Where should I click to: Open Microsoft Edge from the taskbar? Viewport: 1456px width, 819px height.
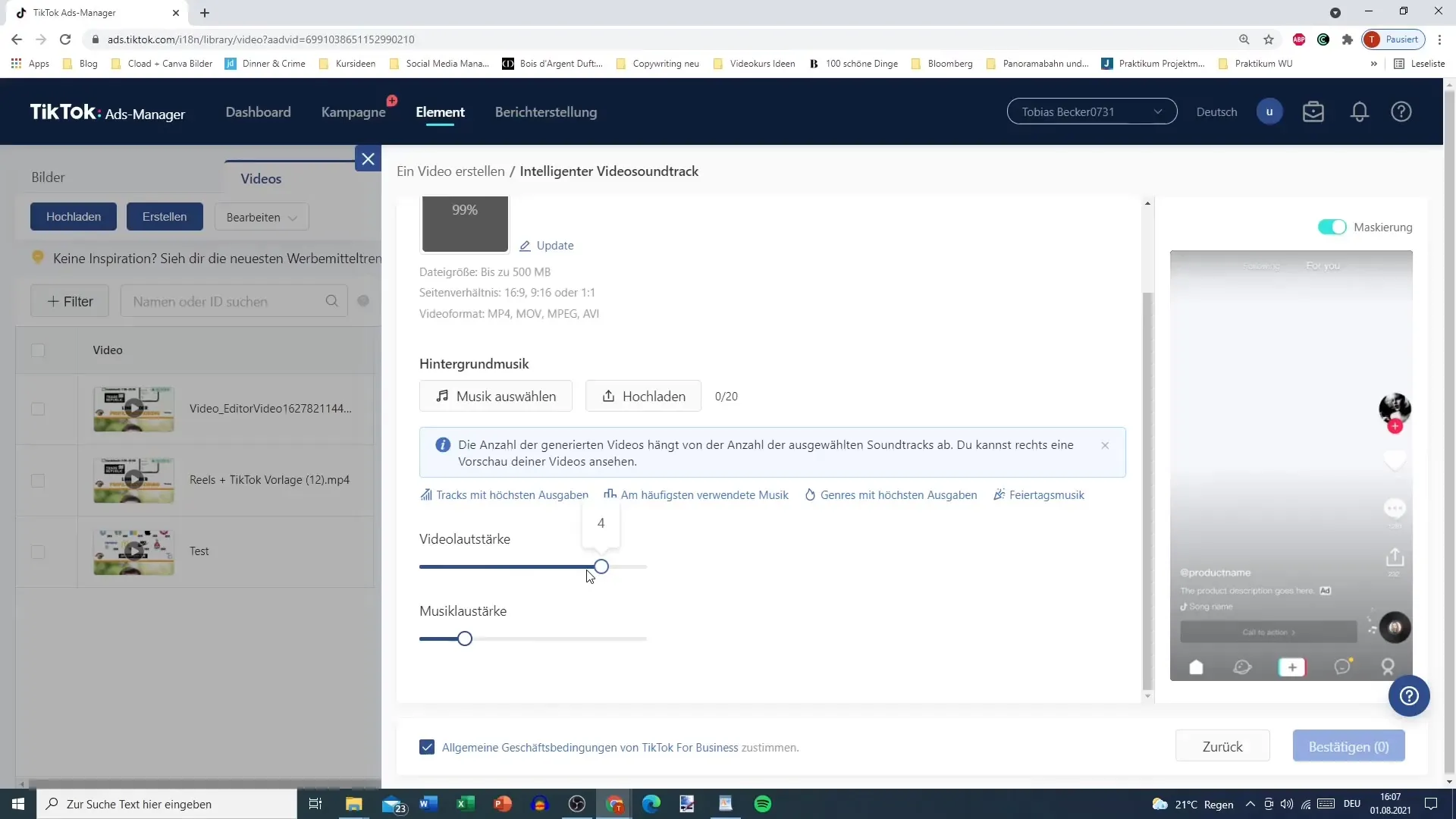651,804
